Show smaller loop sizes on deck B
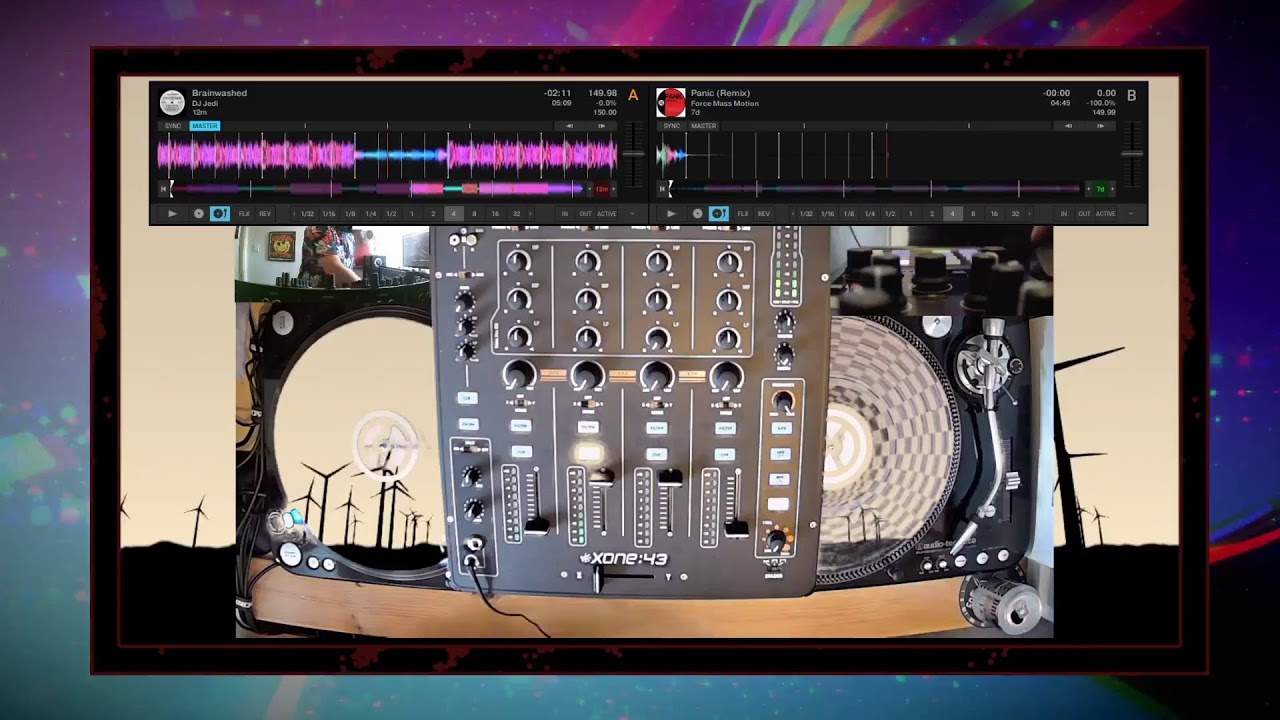This screenshot has width=1280, height=720. coord(793,214)
